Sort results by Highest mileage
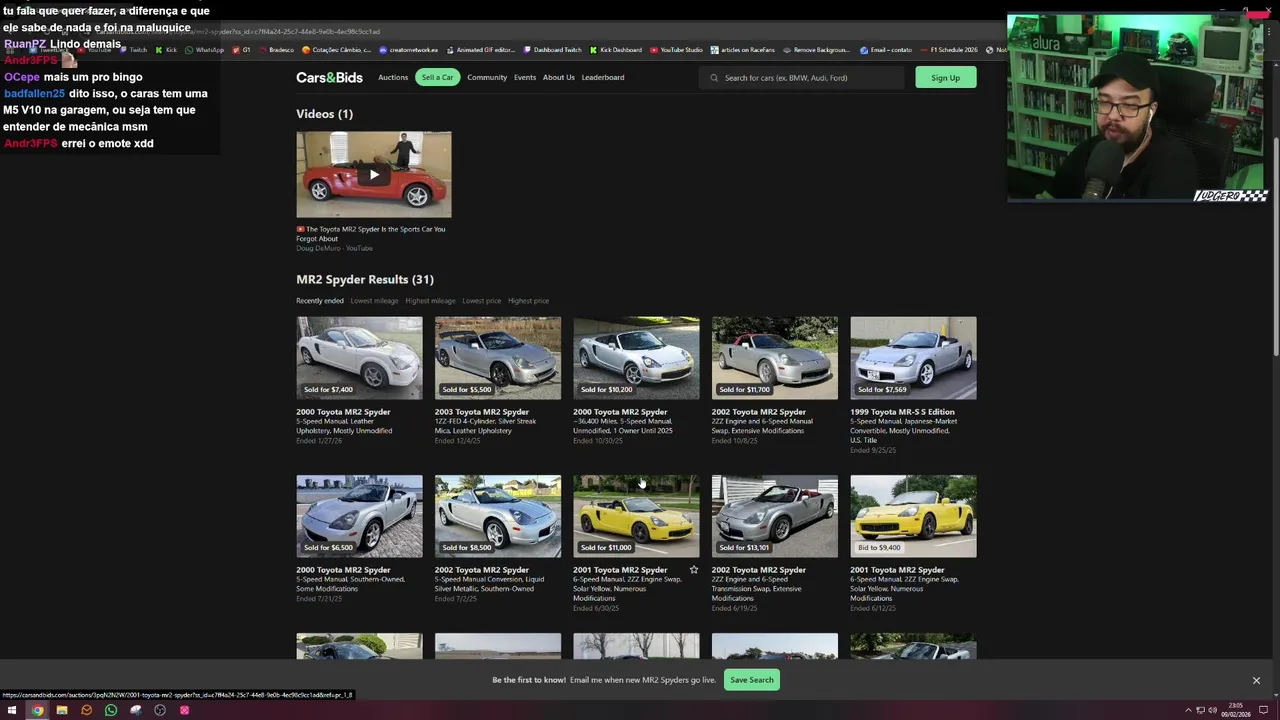This screenshot has width=1280, height=720. [x=430, y=301]
